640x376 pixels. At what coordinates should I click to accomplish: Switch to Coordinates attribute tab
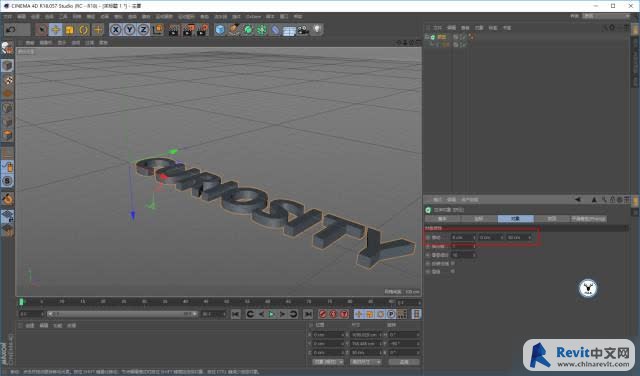click(x=479, y=219)
